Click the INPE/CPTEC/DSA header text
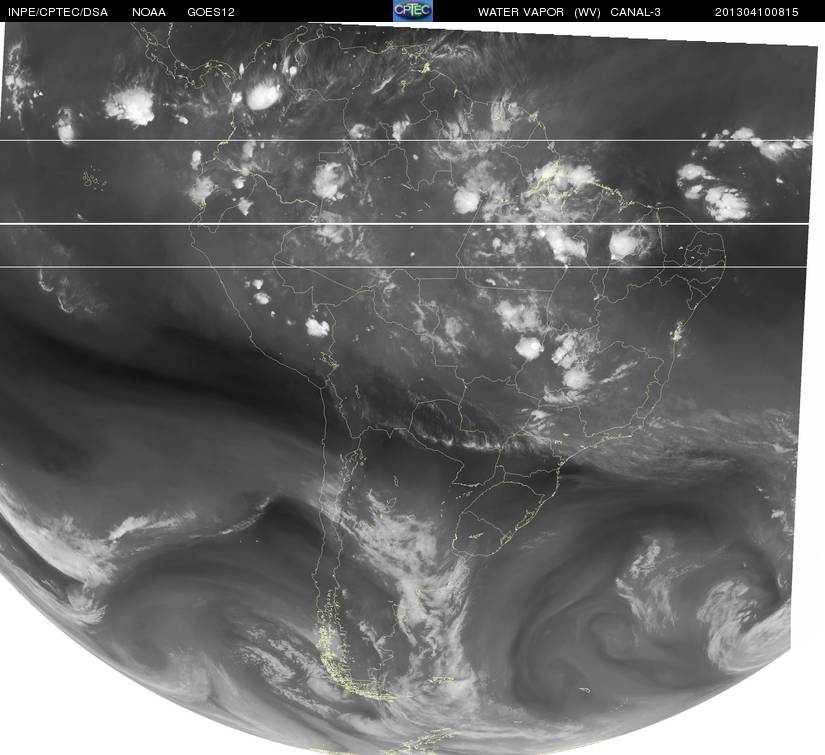 pyautogui.click(x=58, y=12)
